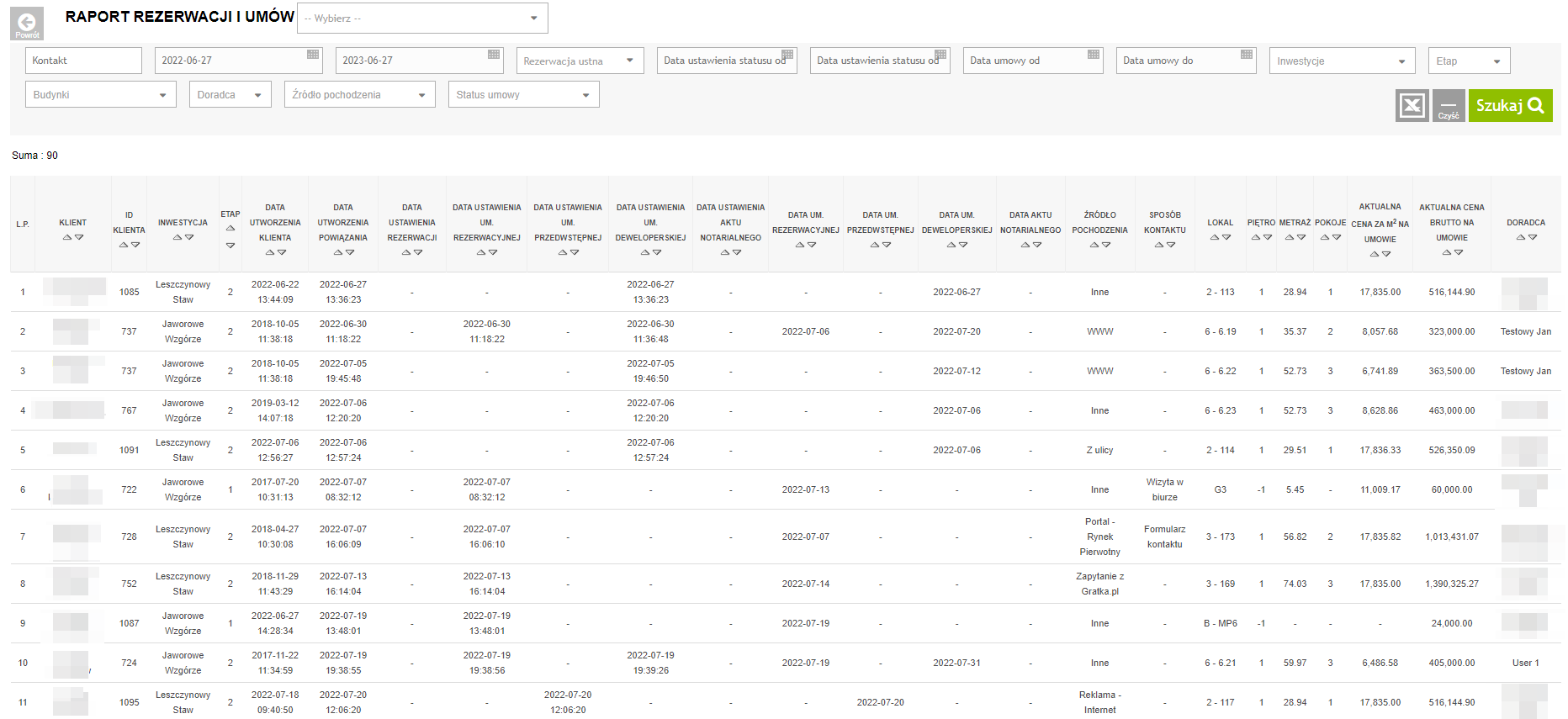The image size is (1568, 719).
Task: Click the 323,000.00 price cell
Action: (x=1451, y=331)
